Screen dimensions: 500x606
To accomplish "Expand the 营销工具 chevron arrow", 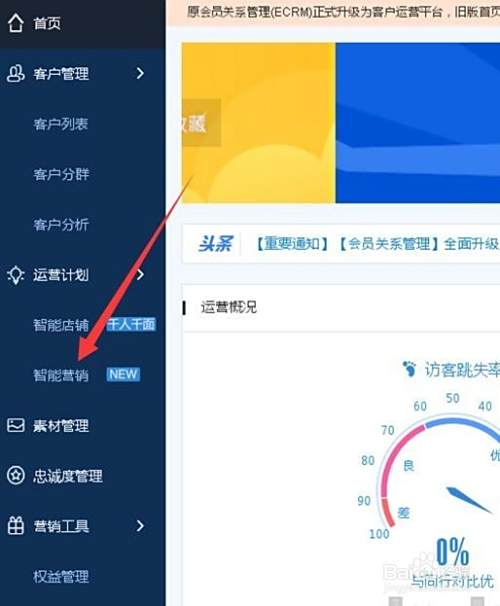I will coord(140,526).
